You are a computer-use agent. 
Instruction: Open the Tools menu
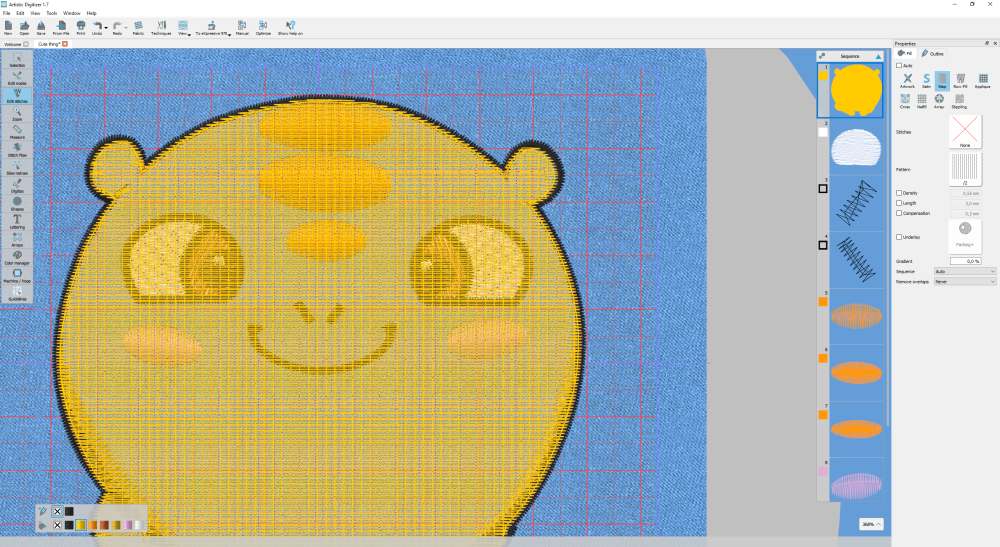click(x=51, y=13)
